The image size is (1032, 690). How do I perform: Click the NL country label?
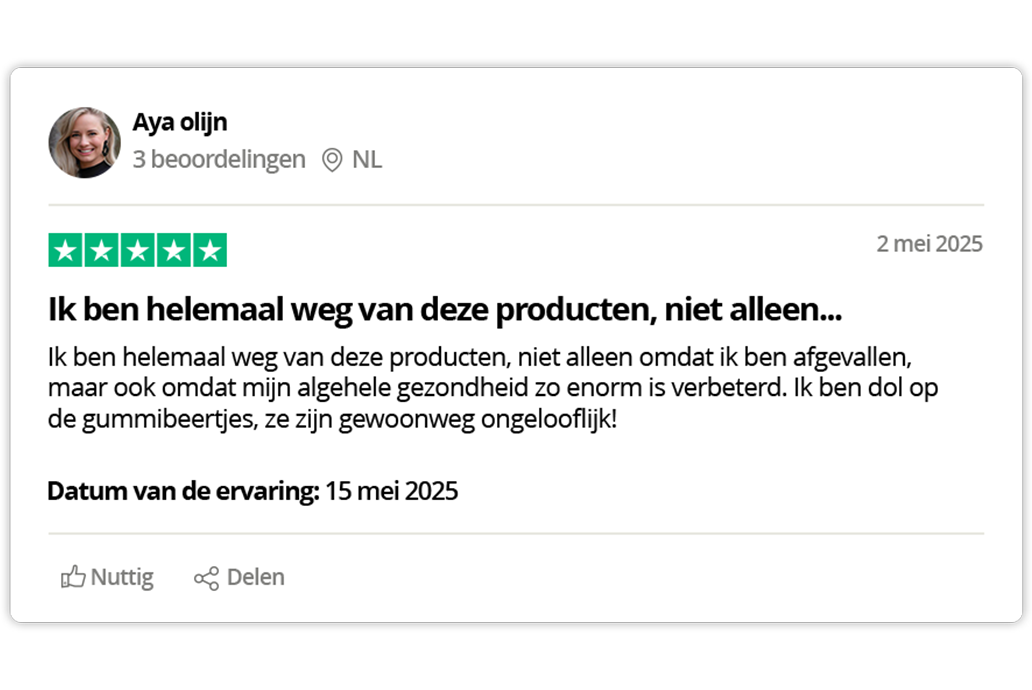click(x=367, y=159)
